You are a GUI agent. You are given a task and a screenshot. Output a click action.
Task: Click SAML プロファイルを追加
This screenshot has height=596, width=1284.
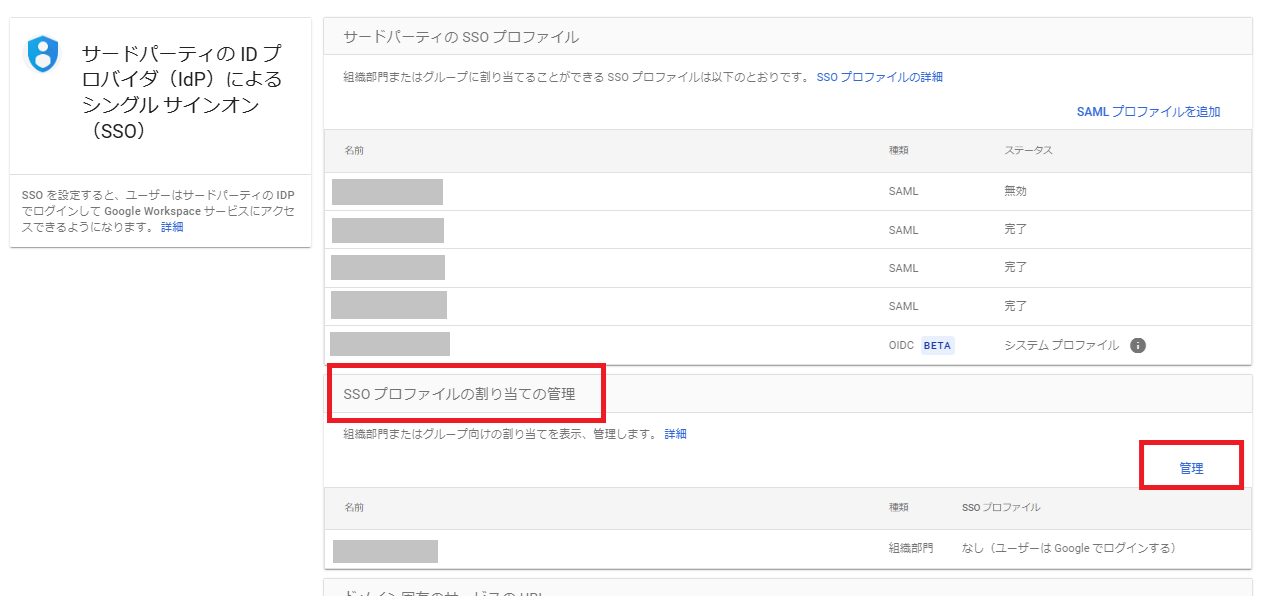point(1148,112)
